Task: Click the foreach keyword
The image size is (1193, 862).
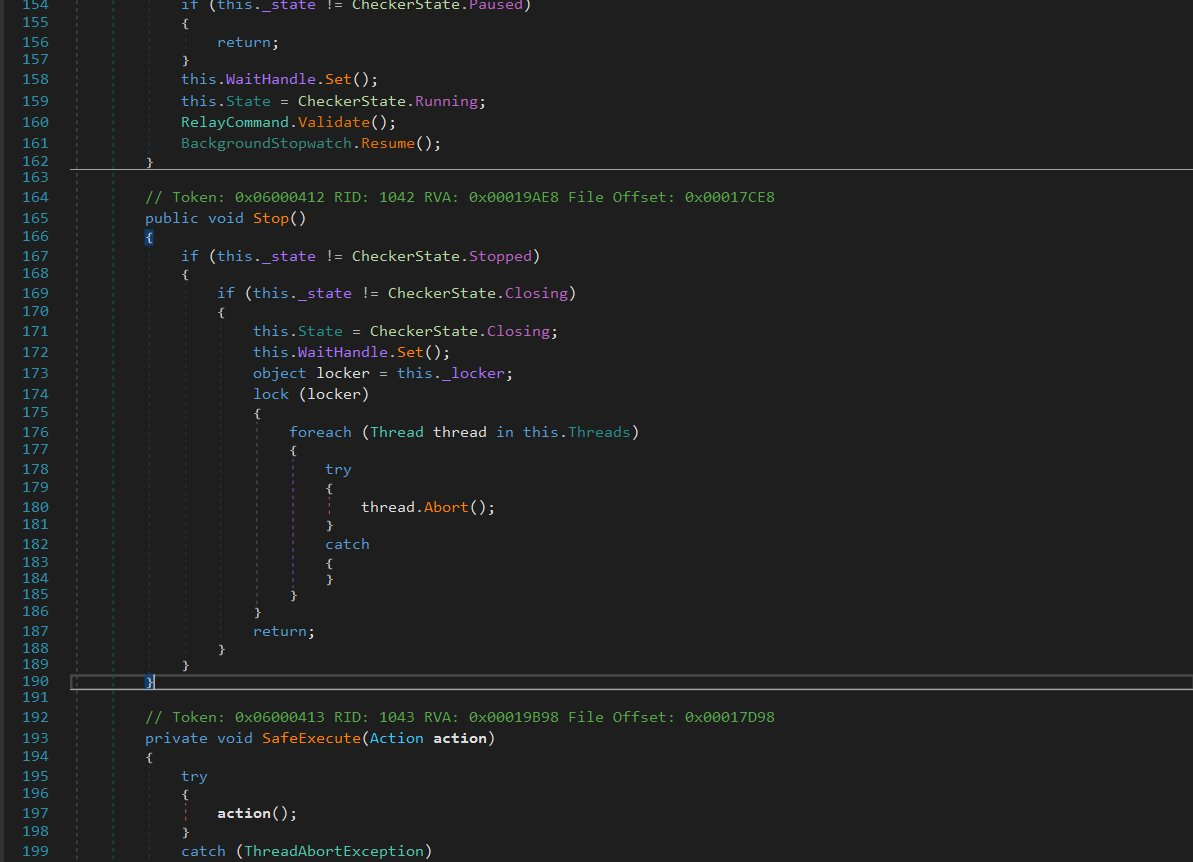Action: coord(320,432)
